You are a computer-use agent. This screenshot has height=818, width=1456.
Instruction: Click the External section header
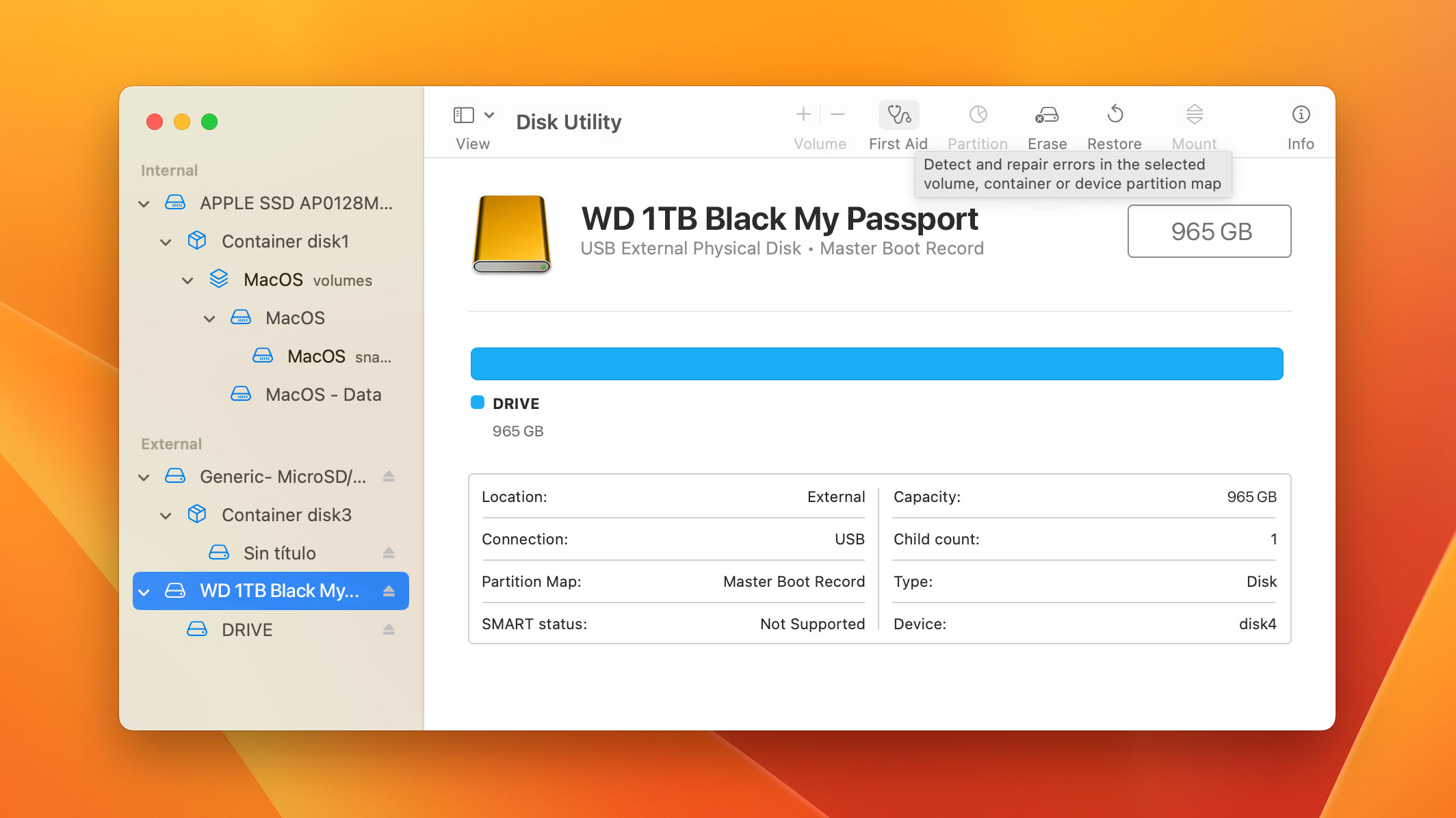[x=171, y=444]
